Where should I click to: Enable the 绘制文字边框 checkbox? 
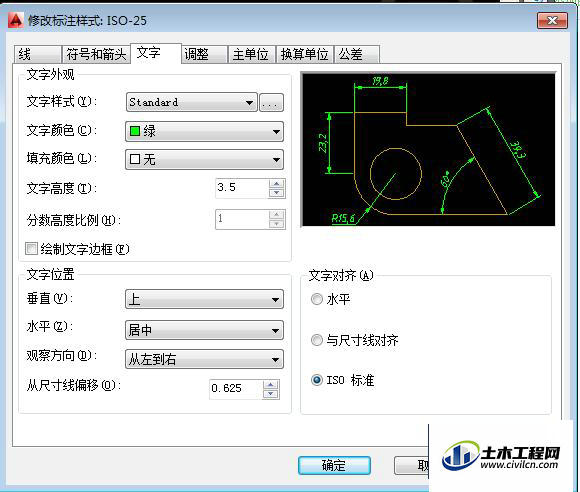[x=31, y=249]
